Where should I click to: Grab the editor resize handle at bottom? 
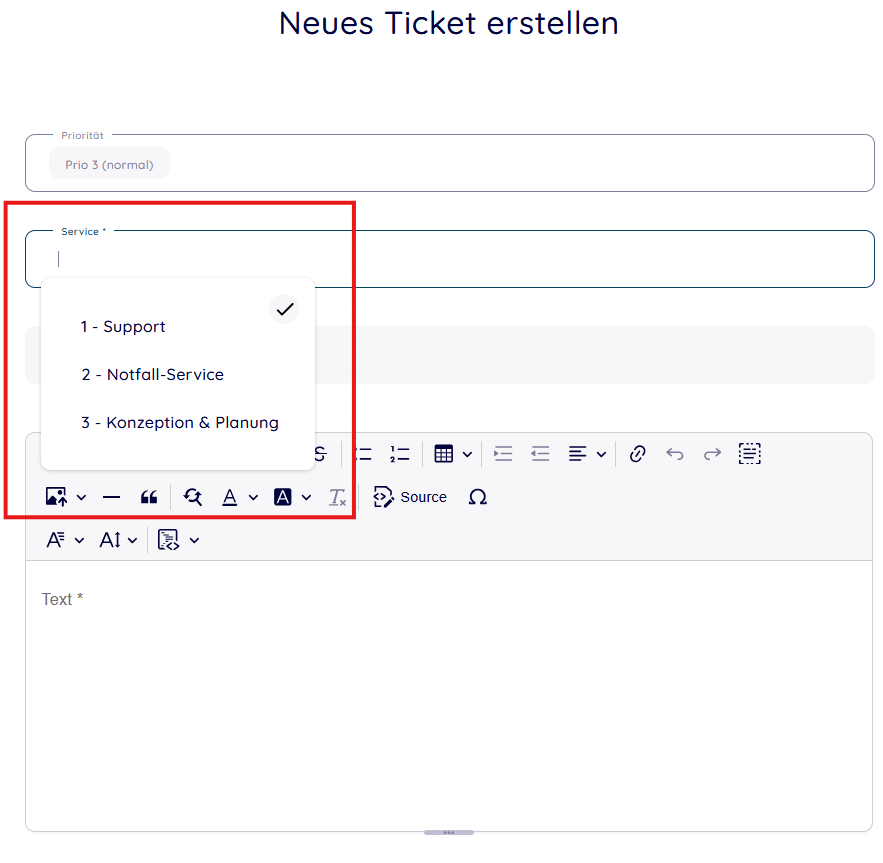pos(449,832)
